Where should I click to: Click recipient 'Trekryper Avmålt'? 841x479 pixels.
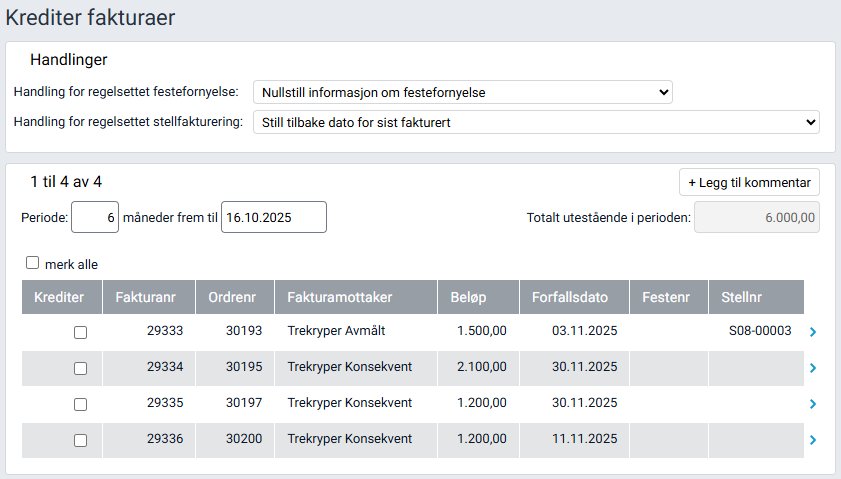click(336, 330)
